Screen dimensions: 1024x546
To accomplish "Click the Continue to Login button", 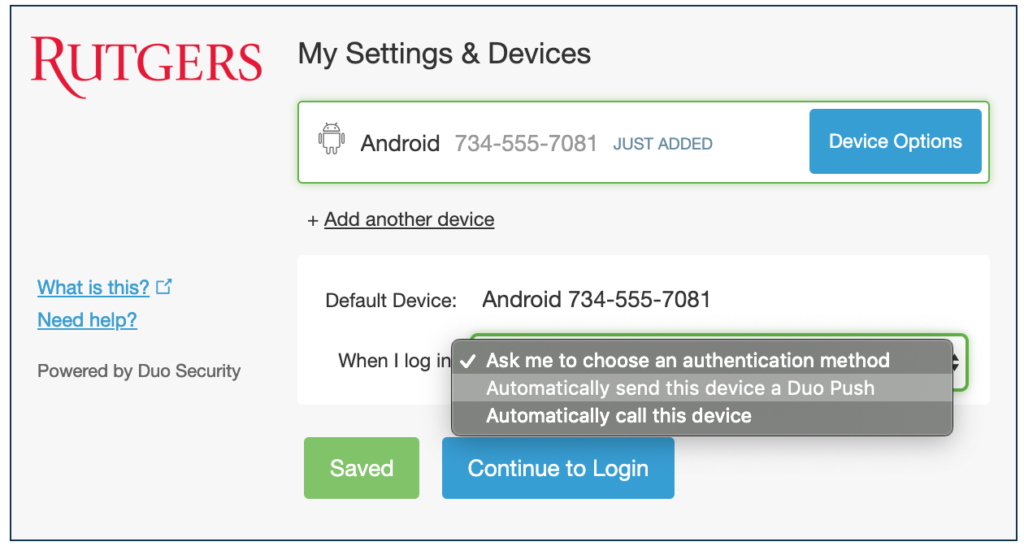I will point(558,468).
